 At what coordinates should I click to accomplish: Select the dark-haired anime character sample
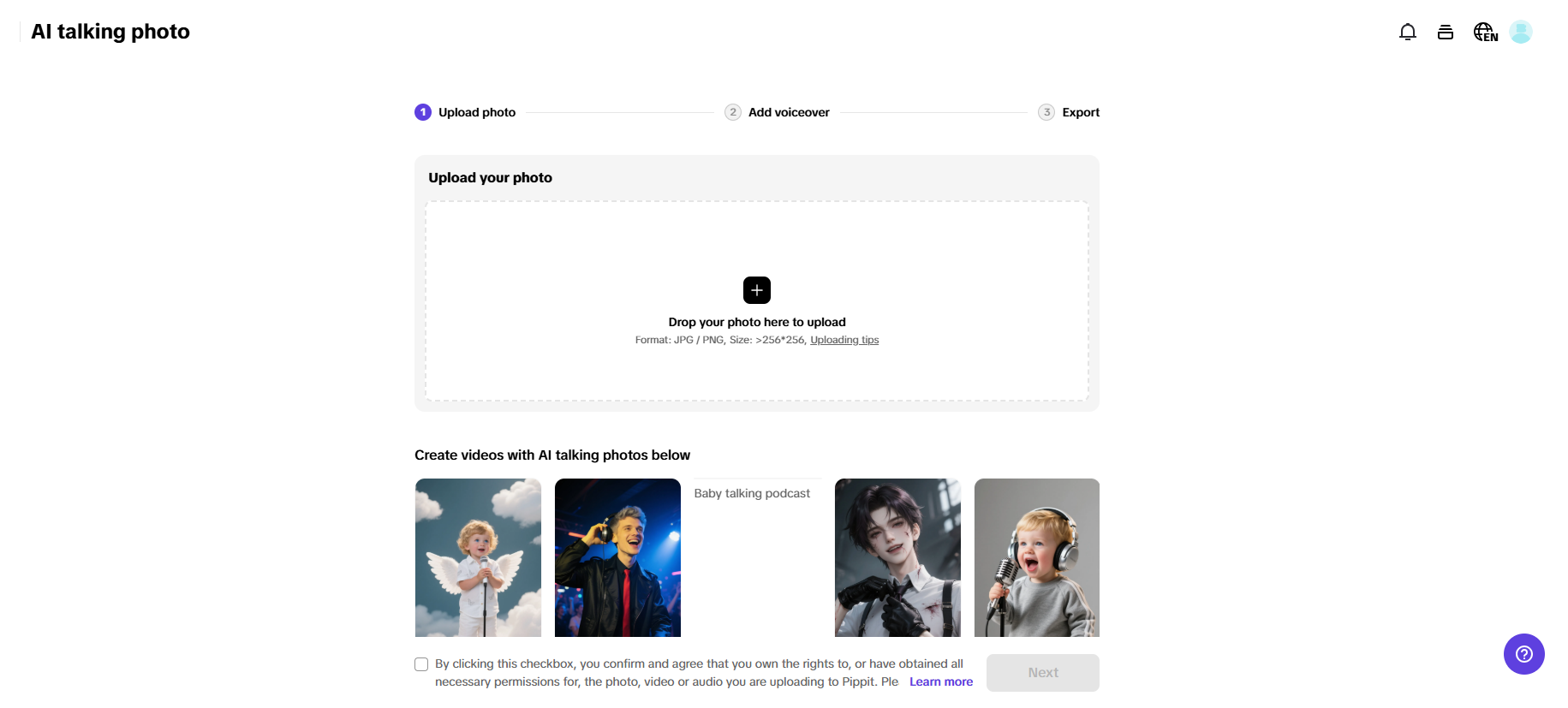point(897,557)
